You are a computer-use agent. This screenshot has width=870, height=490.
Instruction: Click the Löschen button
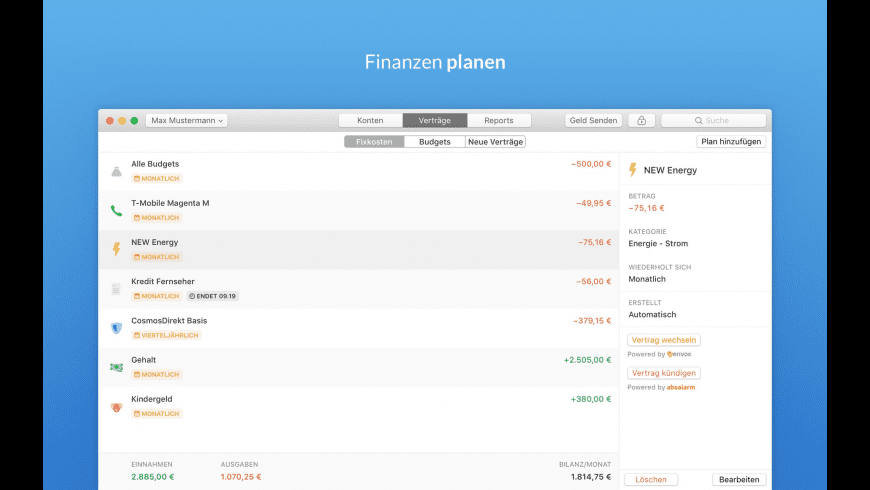pos(651,479)
